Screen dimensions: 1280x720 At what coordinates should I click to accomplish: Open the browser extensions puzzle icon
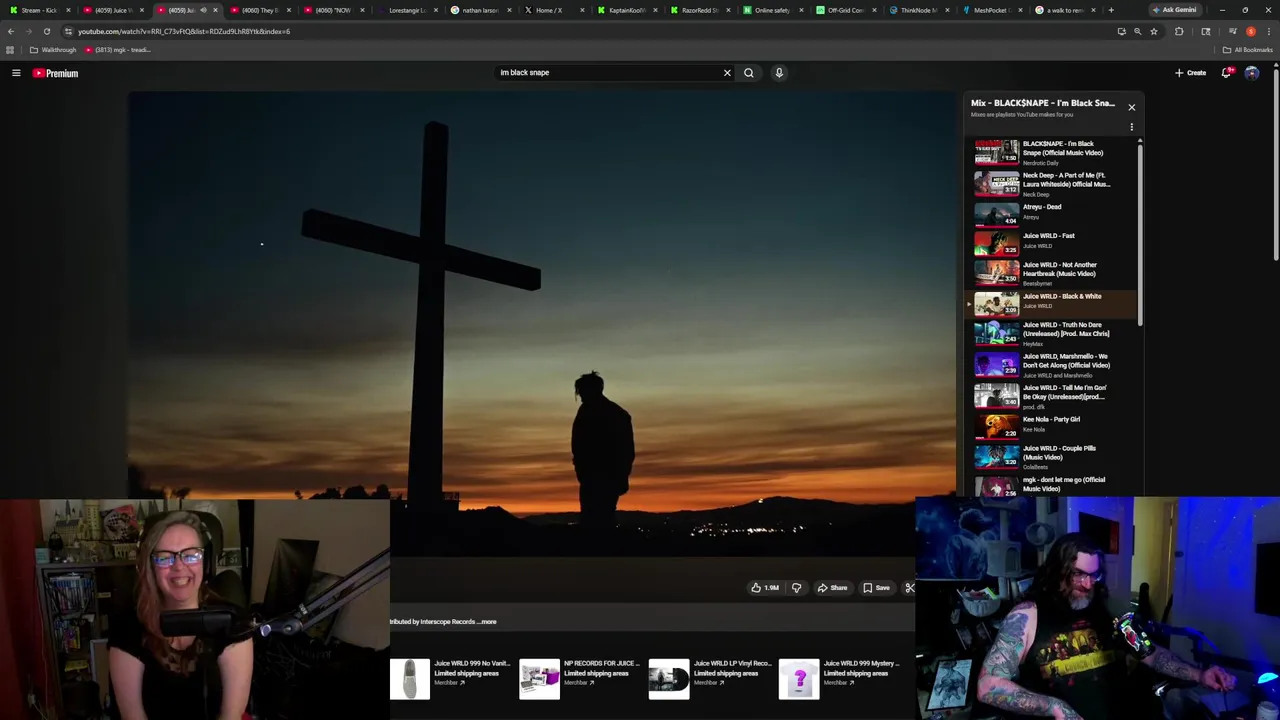tap(1179, 31)
